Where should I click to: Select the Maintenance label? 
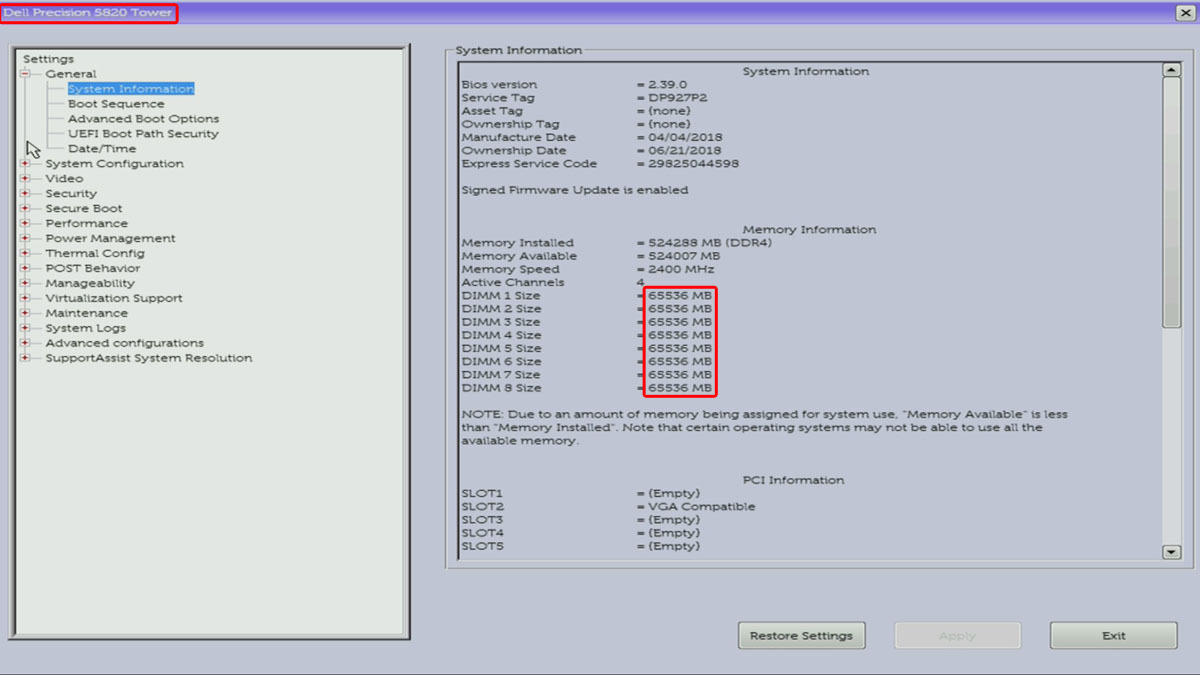[86, 314]
